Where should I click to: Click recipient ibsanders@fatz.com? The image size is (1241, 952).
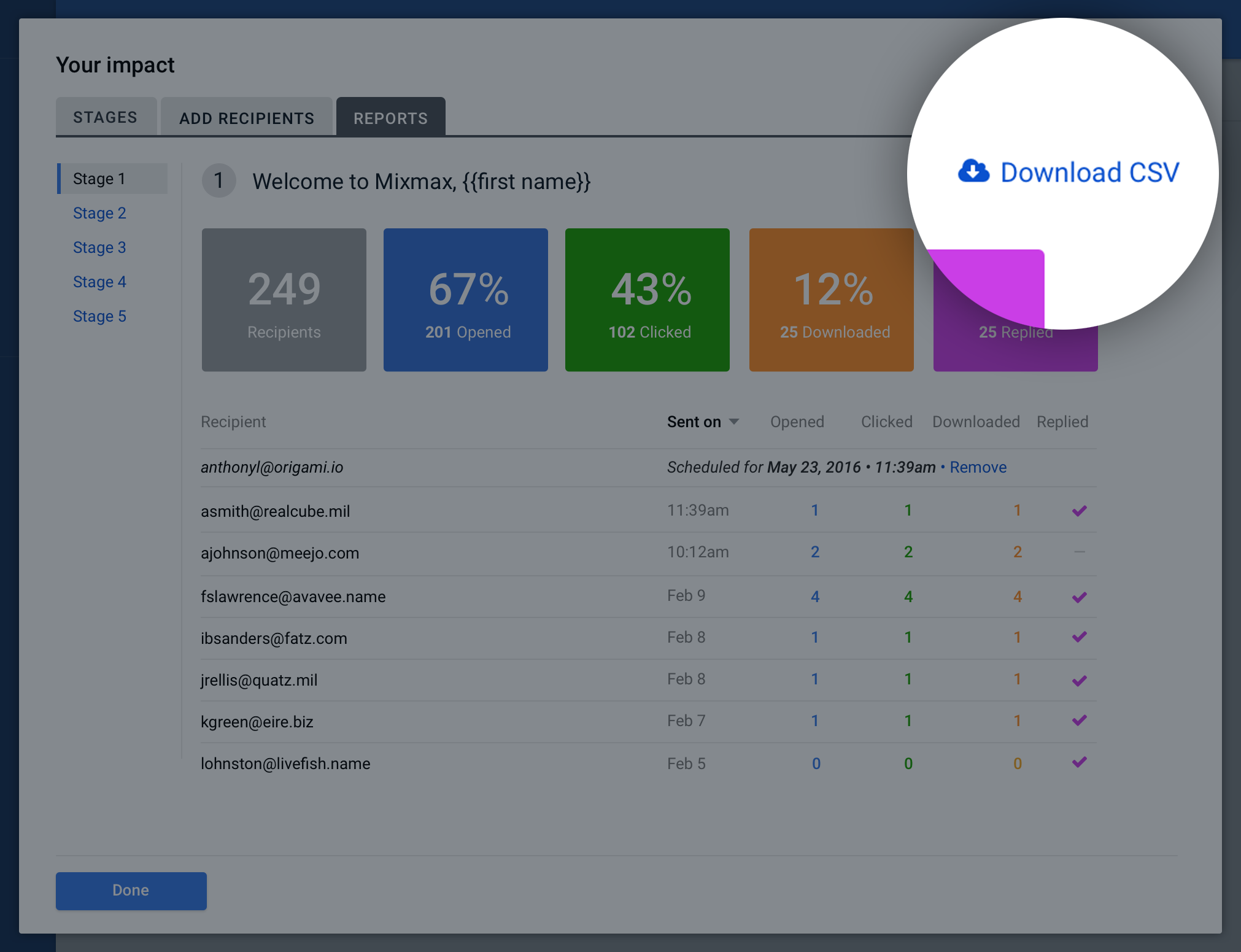coord(274,638)
